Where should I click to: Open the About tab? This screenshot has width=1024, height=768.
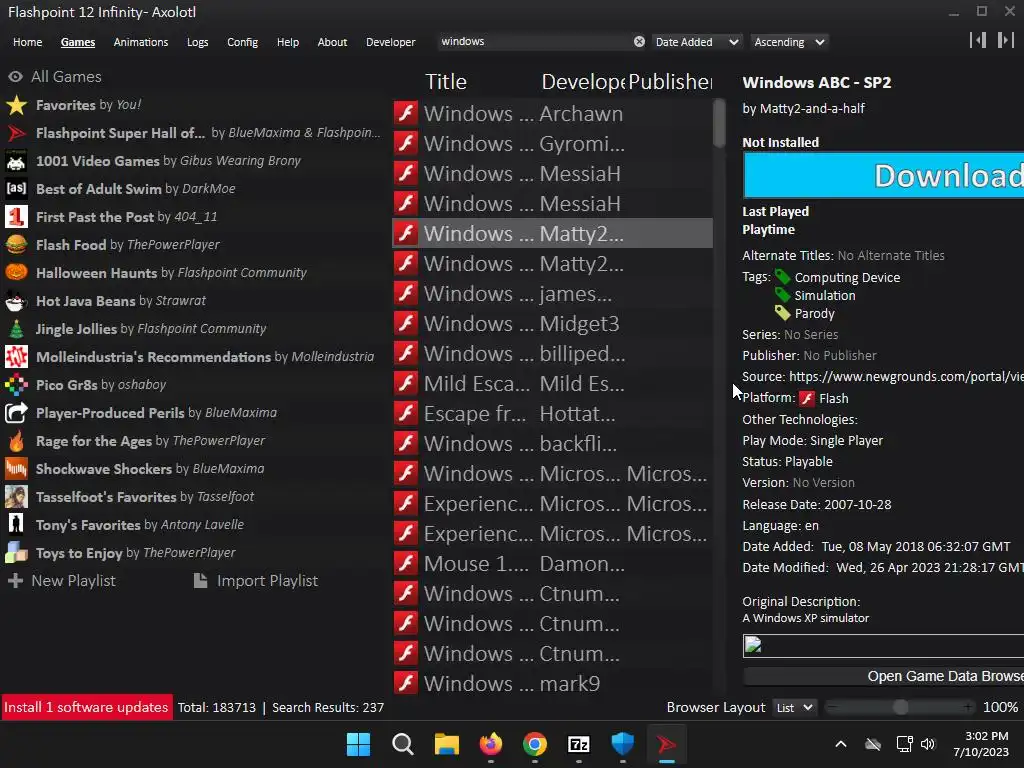[332, 42]
